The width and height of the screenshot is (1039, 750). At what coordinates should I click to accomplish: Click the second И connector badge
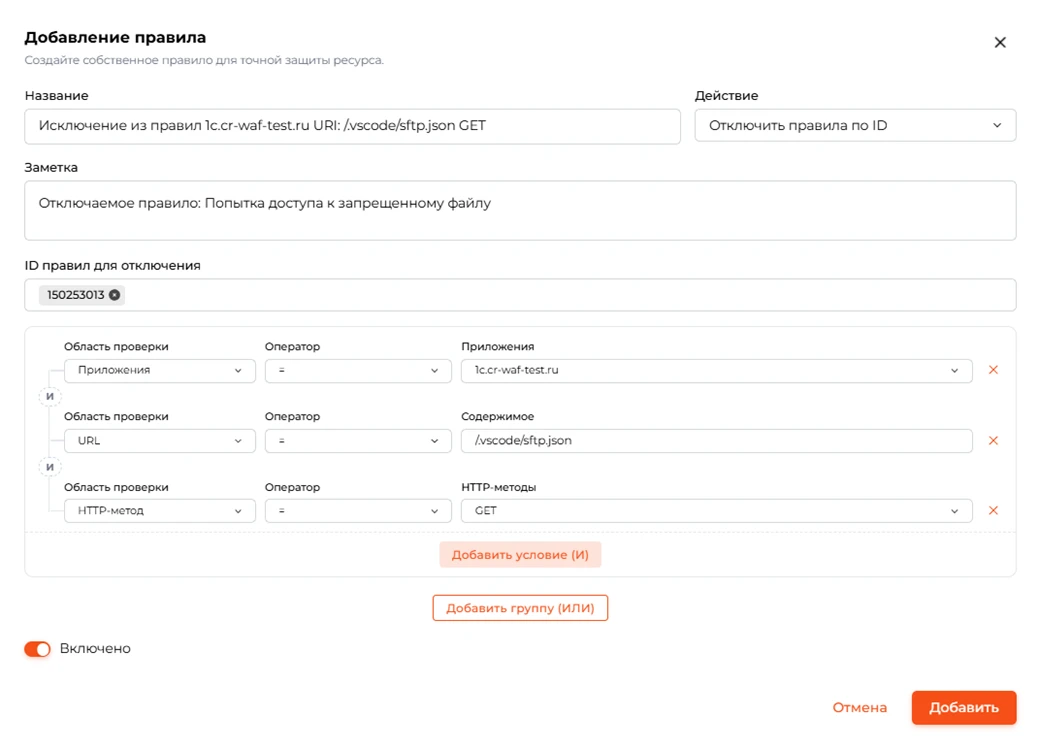click(50, 467)
